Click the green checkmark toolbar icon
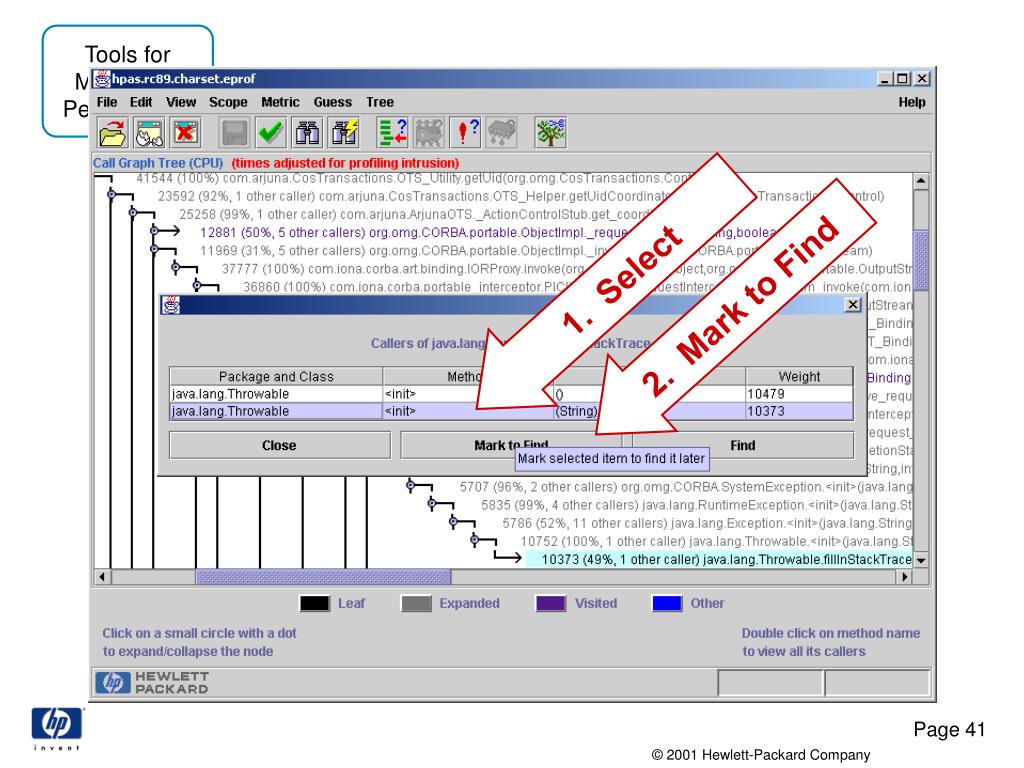This screenshot has width=1024, height=768. 270,133
